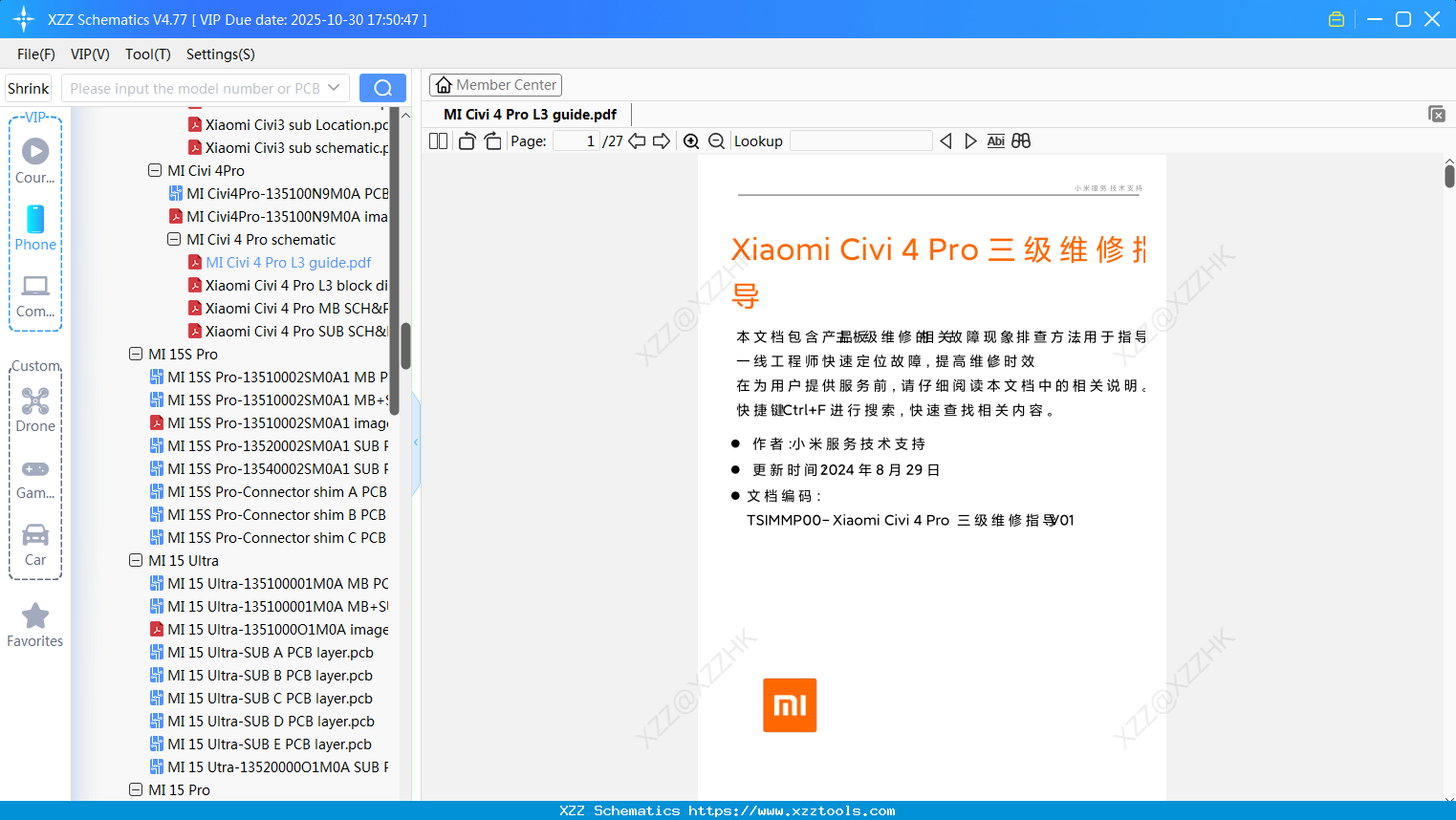This screenshot has height=820, width=1456.
Task: Click the zoom in magnifier on PDF toolbar
Action: pos(691,140)
